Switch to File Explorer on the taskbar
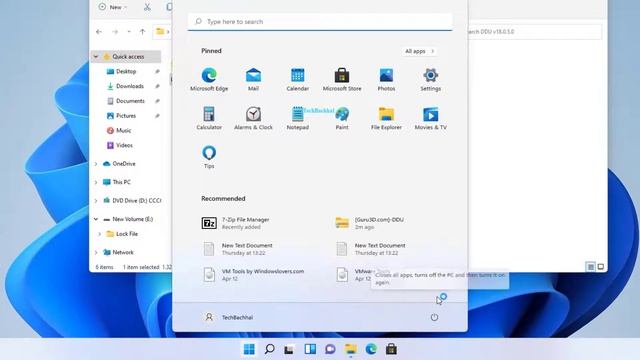Image resolution: width=640 pixels, height=360 pixels. tap(351, 349)
